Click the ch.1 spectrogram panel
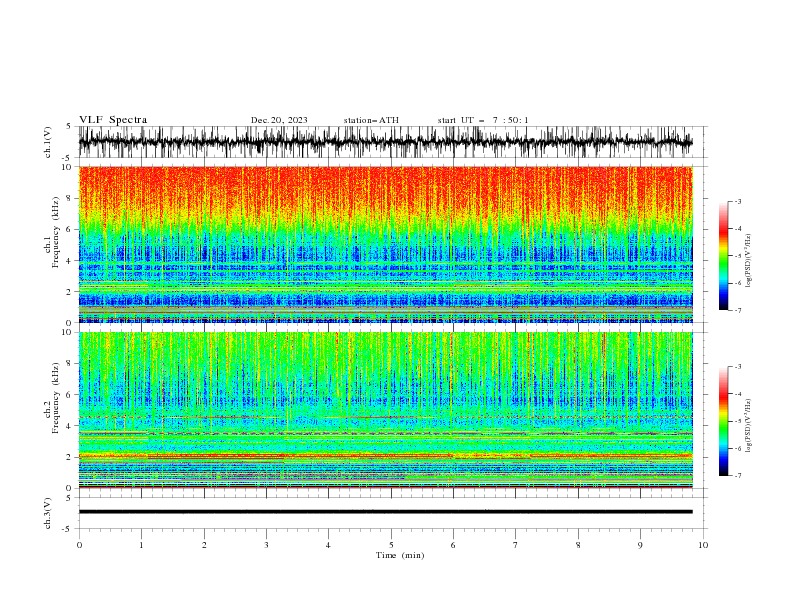The width and height of the screenshot is (792, 612). (385, 244)
